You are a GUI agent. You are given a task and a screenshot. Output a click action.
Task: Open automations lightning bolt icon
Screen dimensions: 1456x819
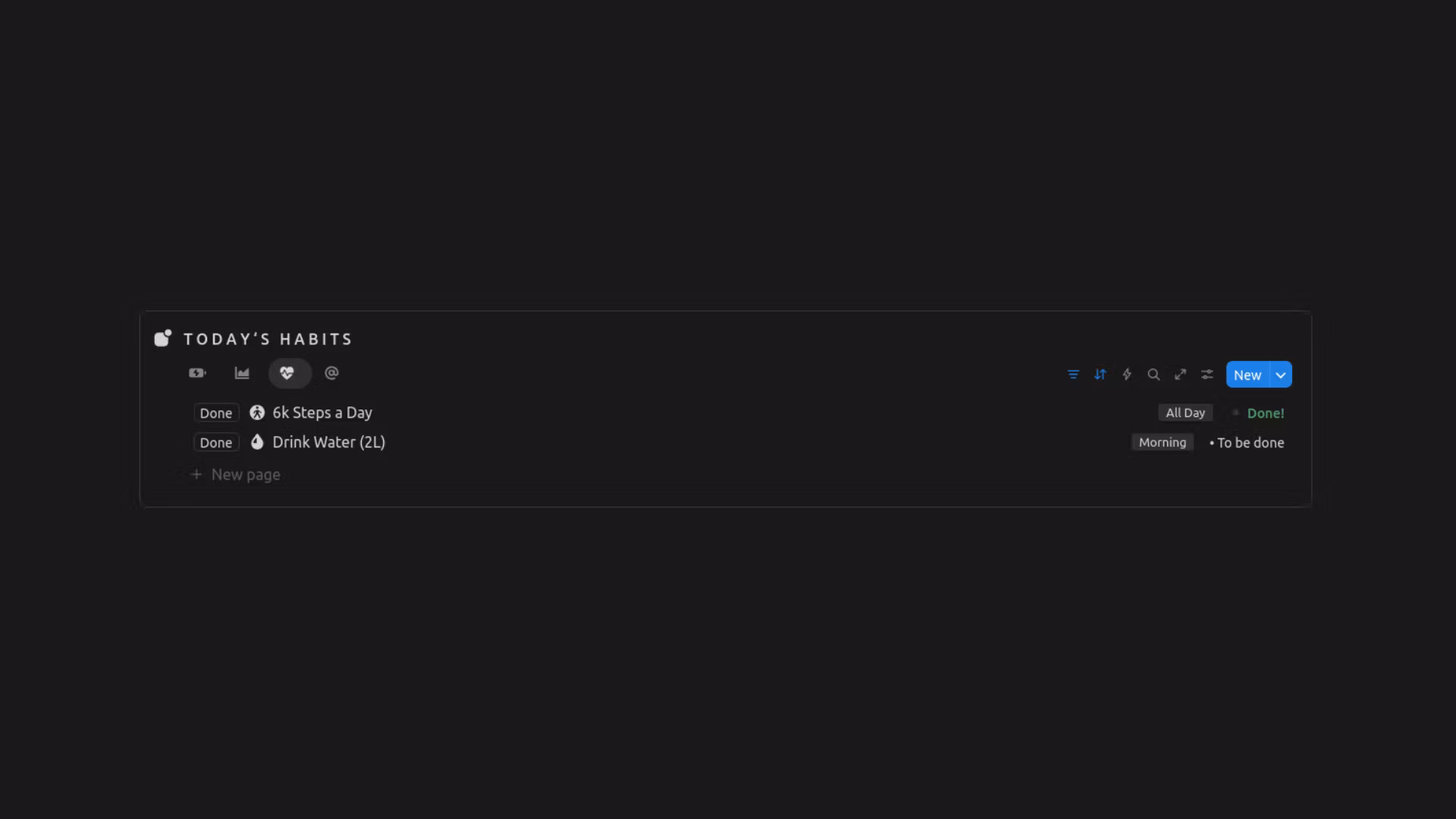point(1127,375)
